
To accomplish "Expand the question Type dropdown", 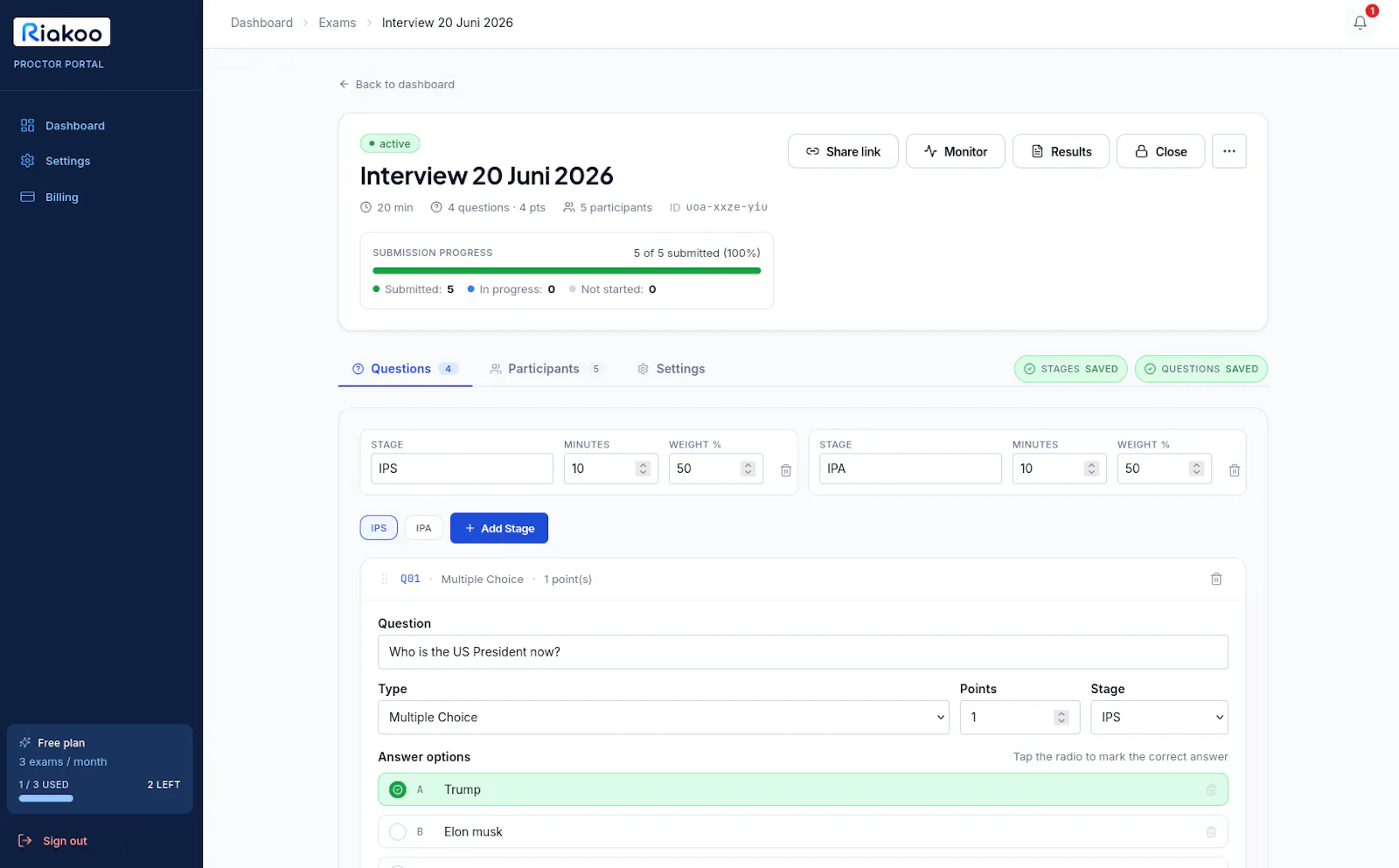I will tap(663, 717).
